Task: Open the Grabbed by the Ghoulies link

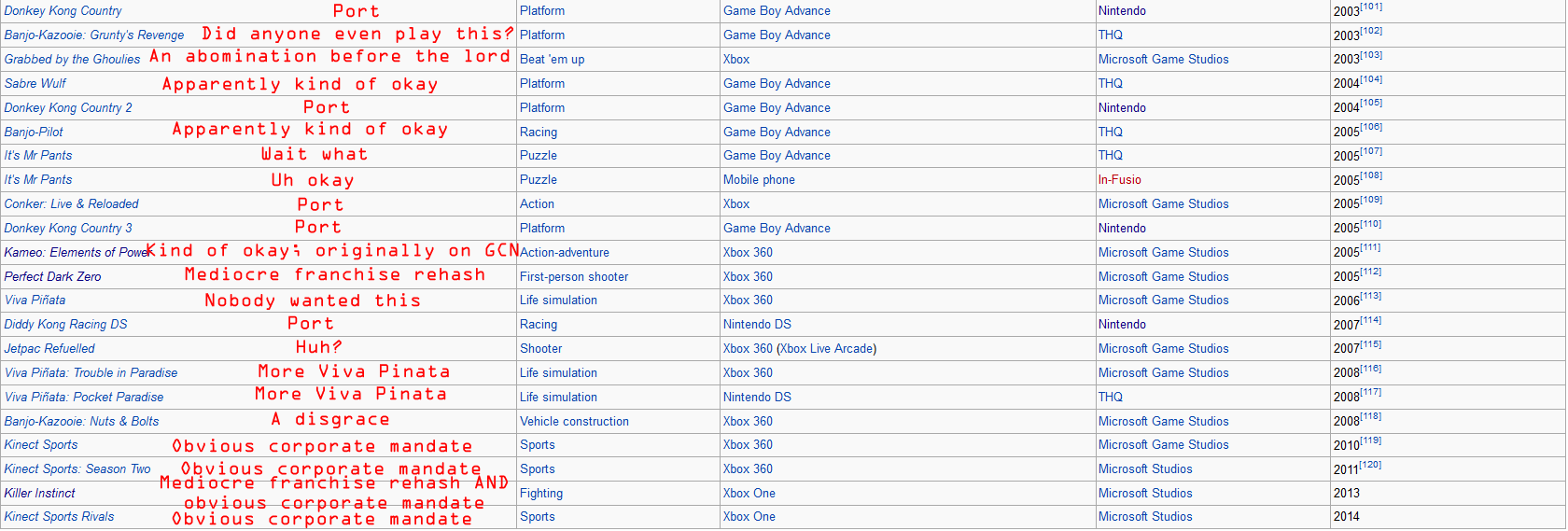Action: [x=72, y=60]
